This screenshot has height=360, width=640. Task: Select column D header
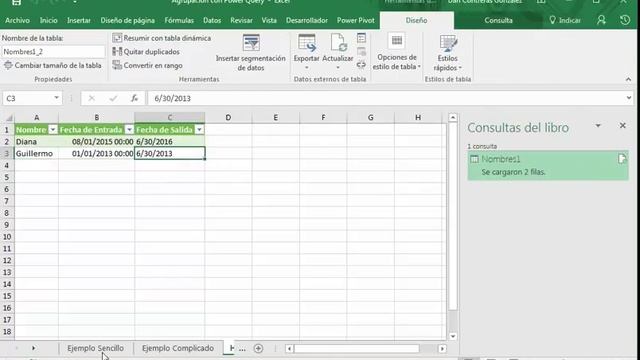228,118
